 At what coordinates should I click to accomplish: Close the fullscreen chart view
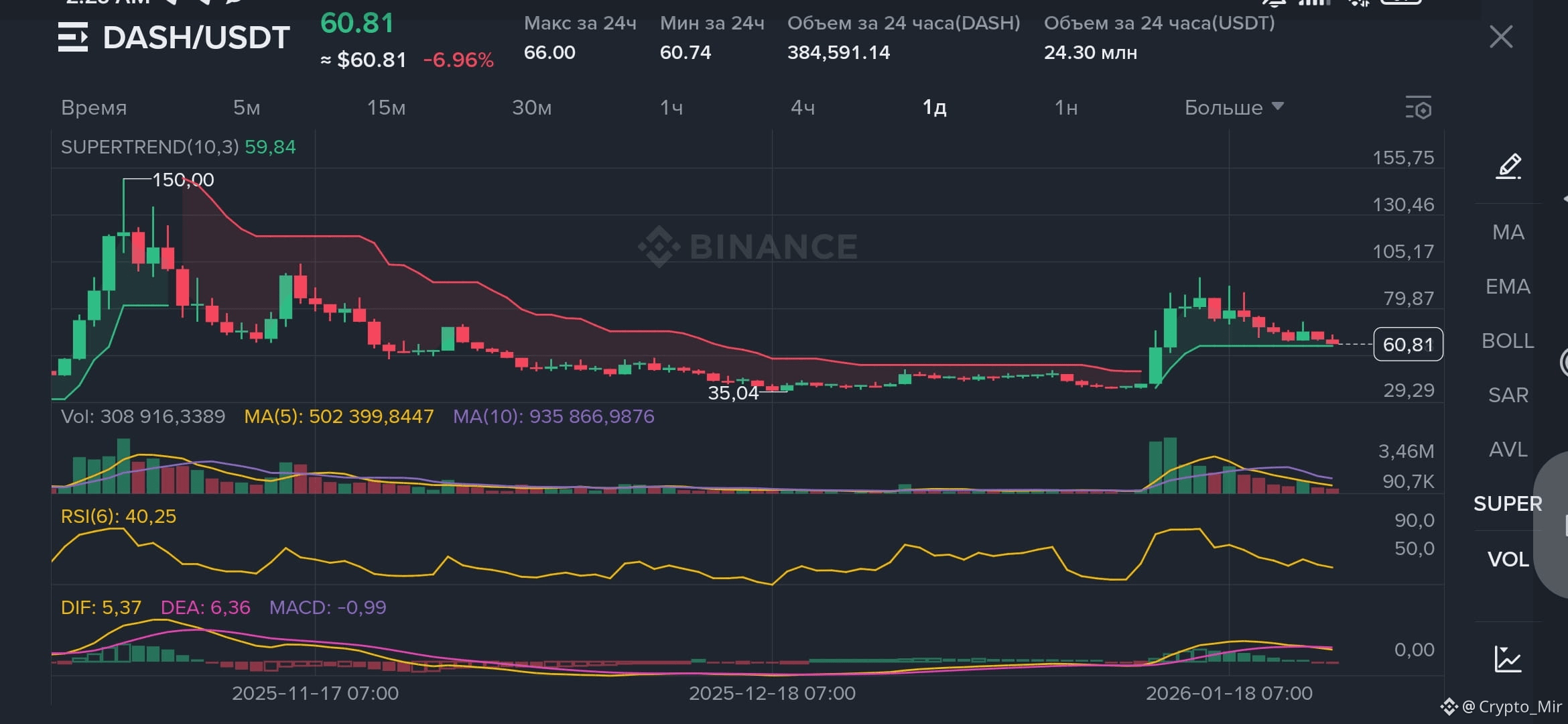[x=1501, y=37]
